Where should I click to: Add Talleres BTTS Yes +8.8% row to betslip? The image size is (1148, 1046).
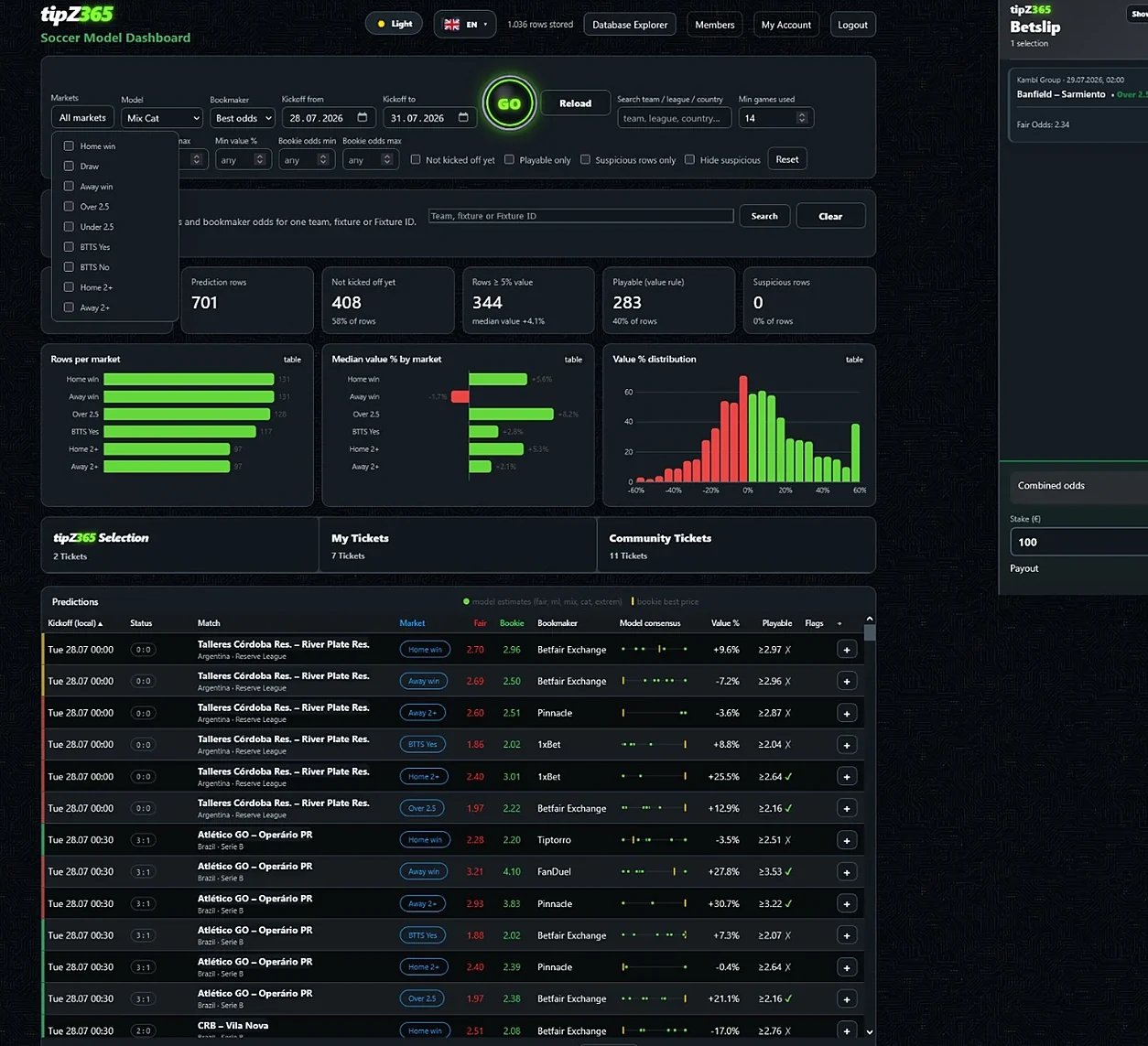847,745
